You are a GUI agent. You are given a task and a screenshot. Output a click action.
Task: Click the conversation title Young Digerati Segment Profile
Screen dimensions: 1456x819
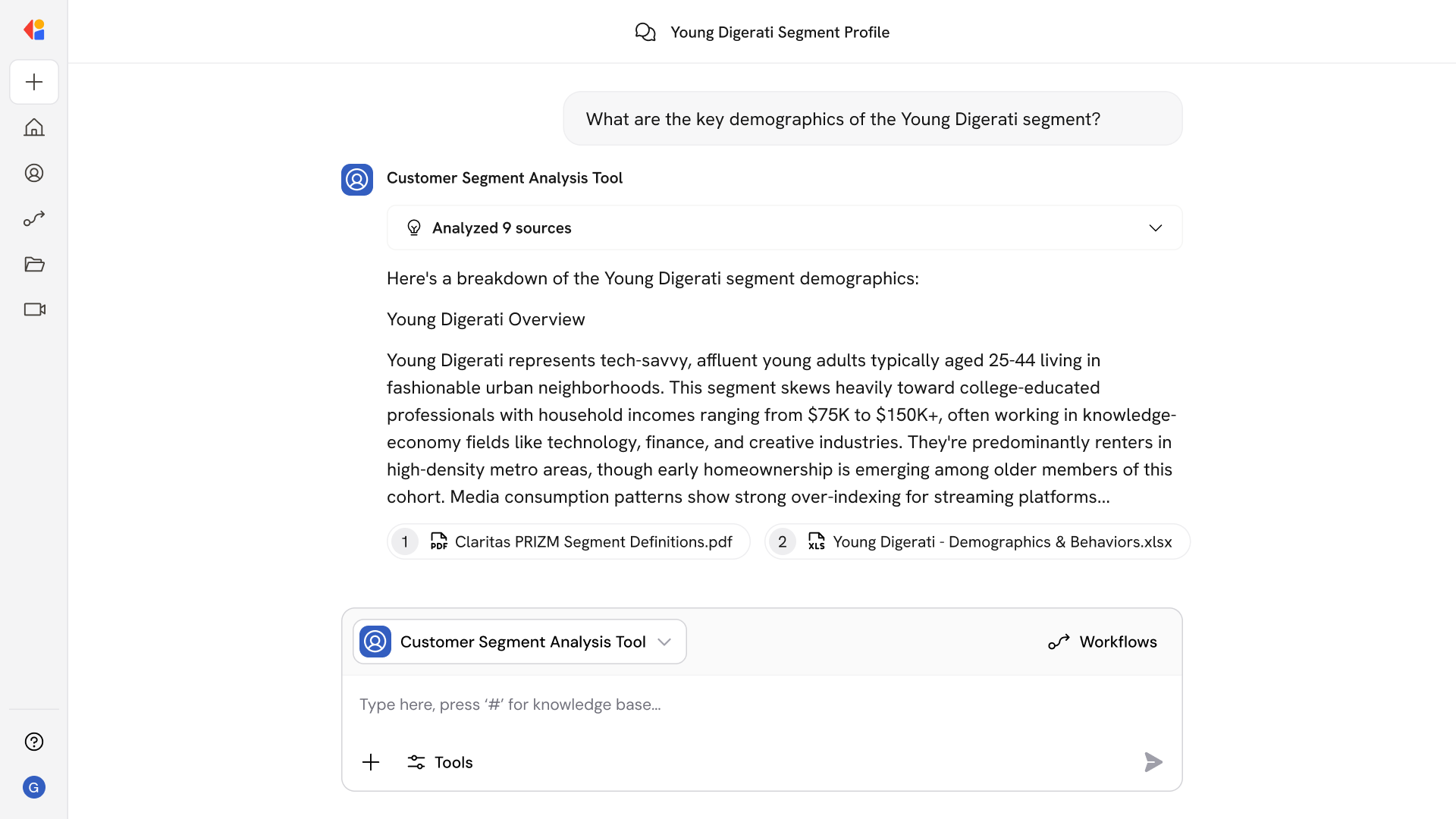tap(780, 32)
